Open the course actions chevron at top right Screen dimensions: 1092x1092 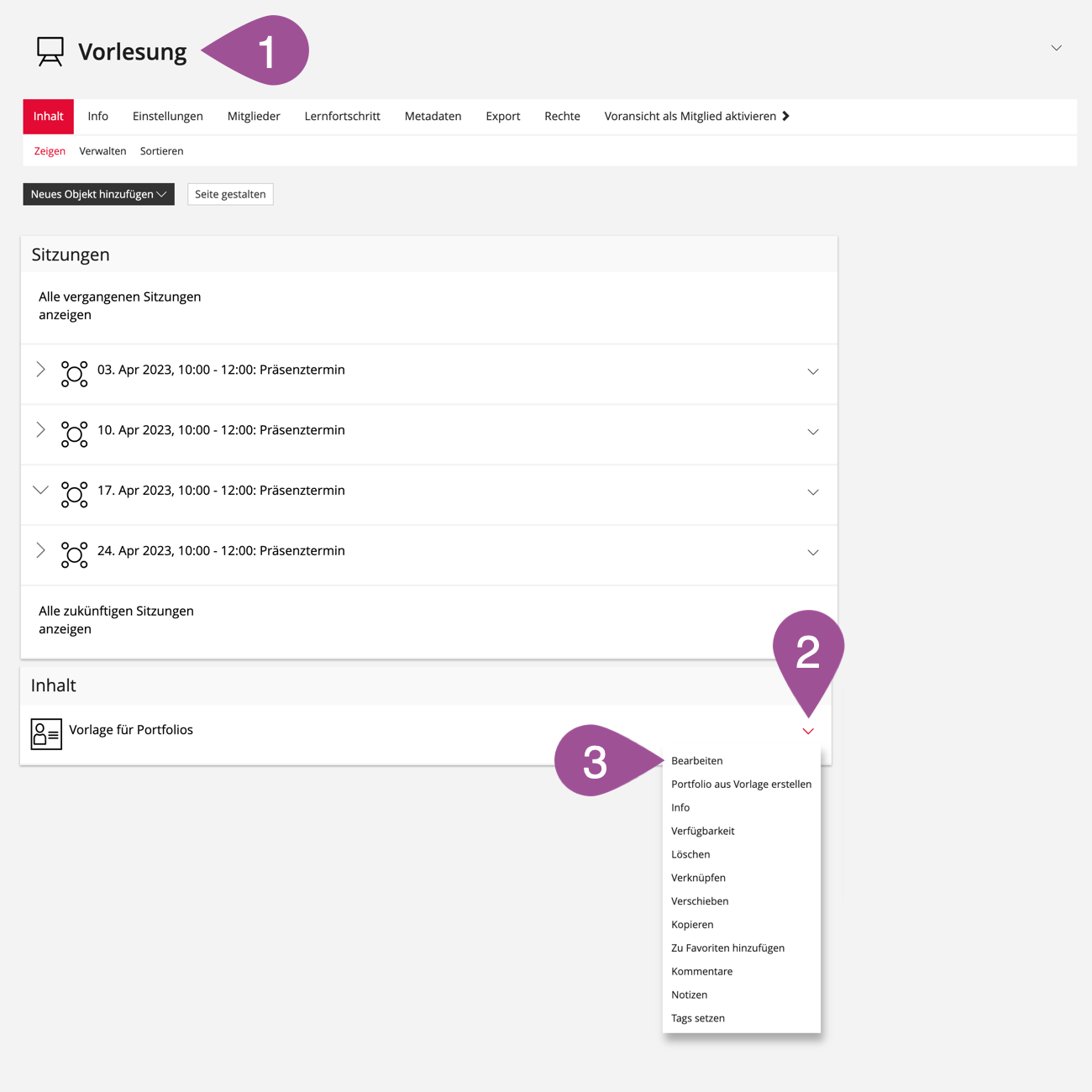(1056, 48)
